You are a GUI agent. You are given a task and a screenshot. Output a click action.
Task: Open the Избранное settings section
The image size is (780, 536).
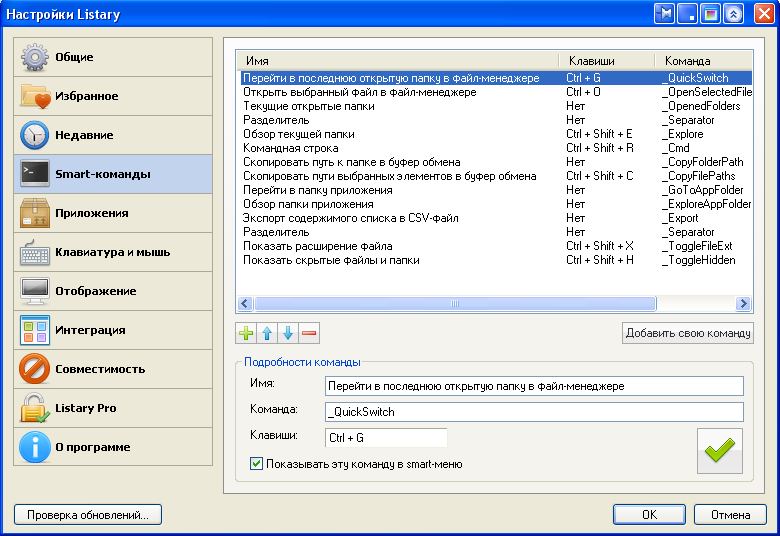[x=113, y=96]
